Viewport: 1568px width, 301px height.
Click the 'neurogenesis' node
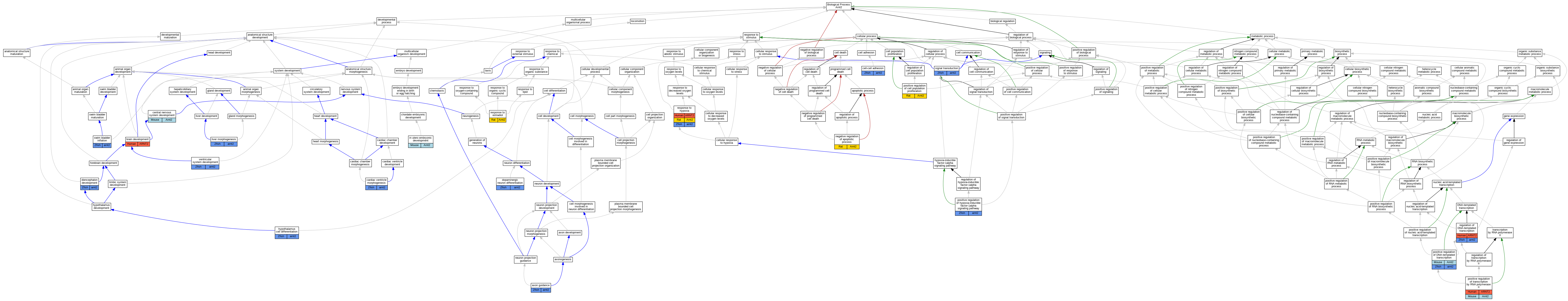pyautogui.click(x=471, y=116)
